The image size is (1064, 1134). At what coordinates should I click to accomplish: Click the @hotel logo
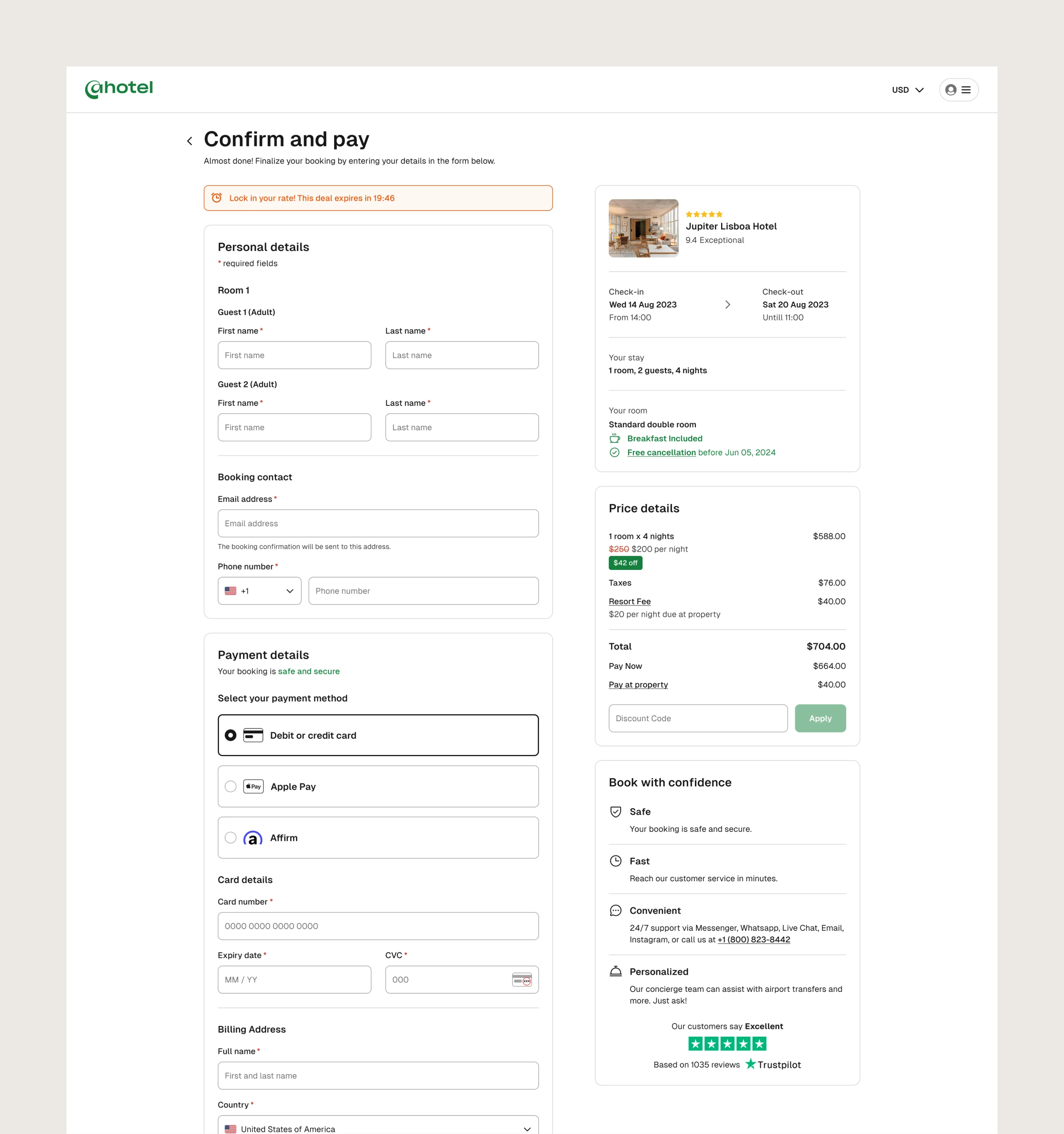(119, 89)
